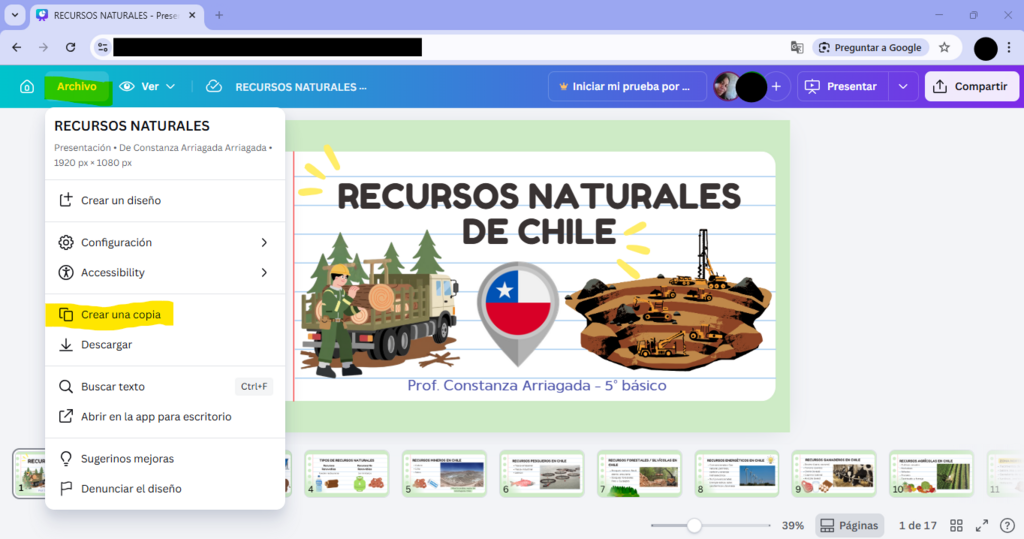This screenshot has height=539, width=1024.
Task: Open the Ver view dropdown
Action: click(x=148, y=86)
